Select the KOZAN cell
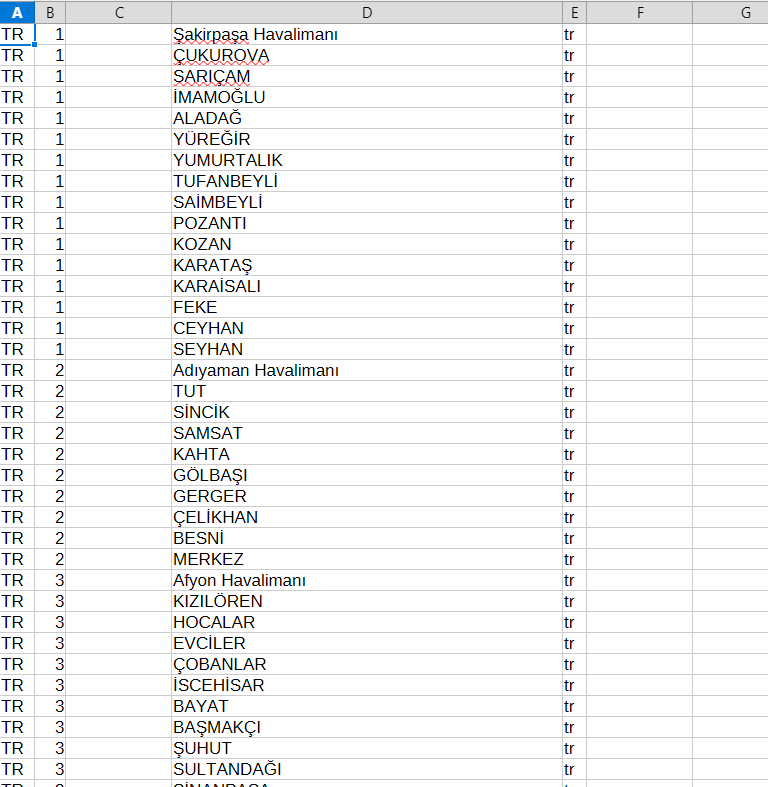768x787 pixels. [367, 244]
